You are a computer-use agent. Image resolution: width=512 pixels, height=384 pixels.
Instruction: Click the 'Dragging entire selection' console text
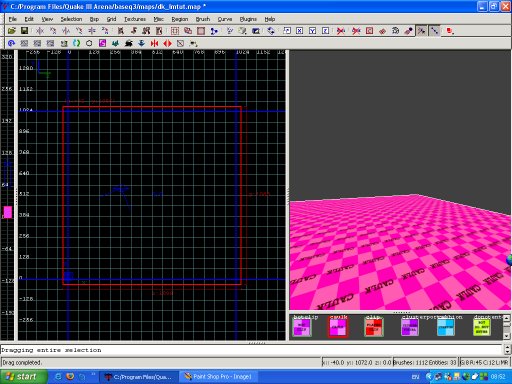point(51,350)
